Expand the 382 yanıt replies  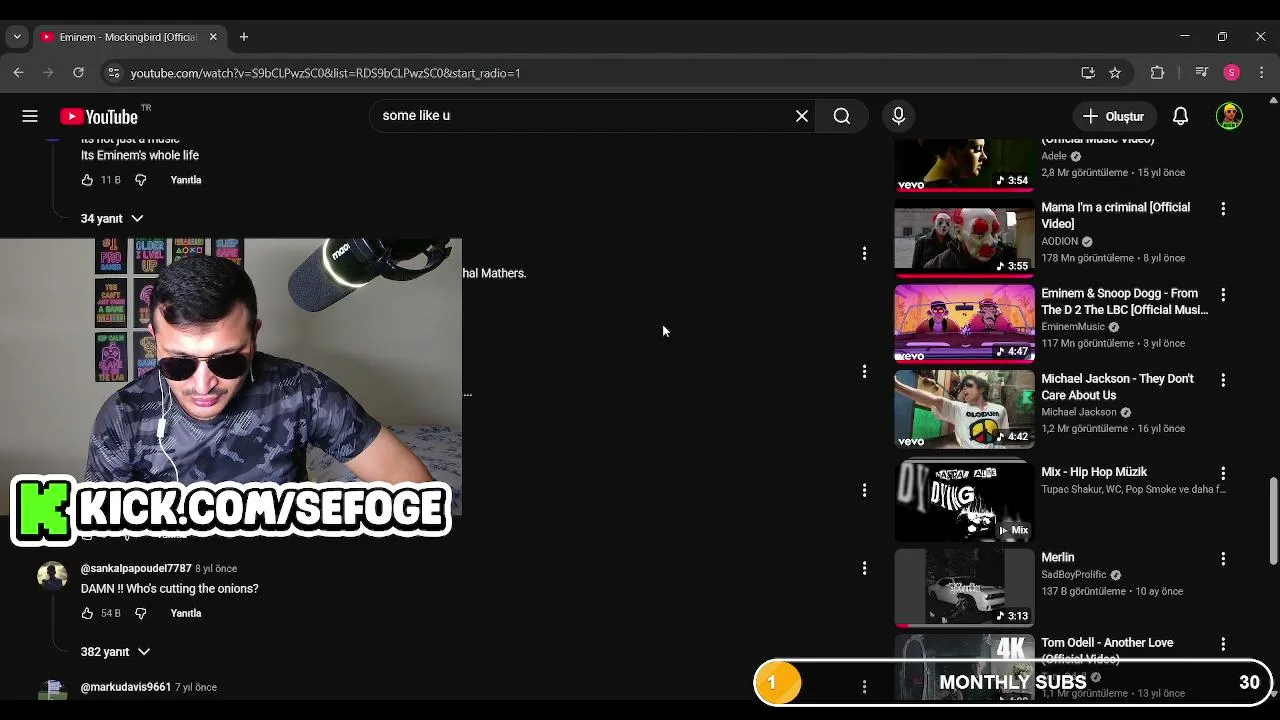coord(115,651)
